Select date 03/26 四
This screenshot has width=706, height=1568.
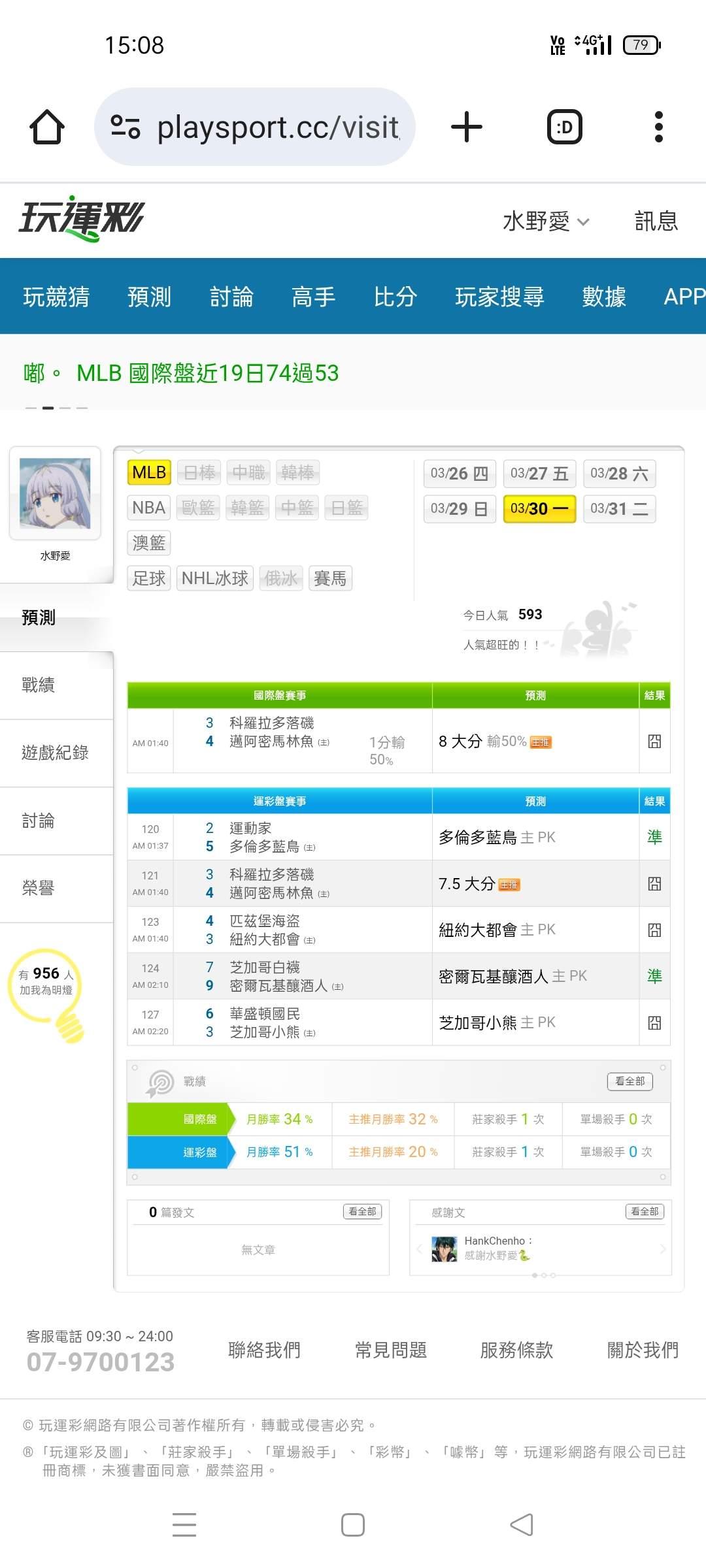[460, 474]
